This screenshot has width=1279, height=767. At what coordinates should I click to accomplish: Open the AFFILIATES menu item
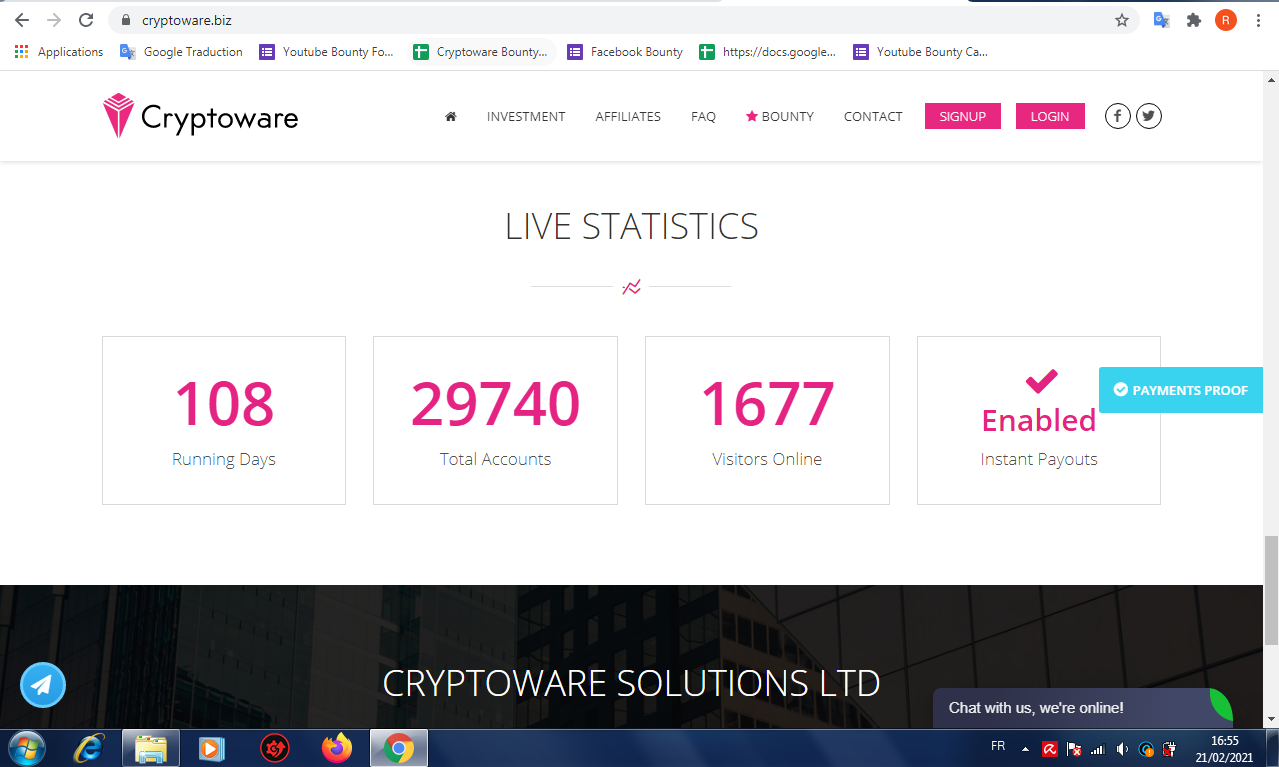(x=628, y=116)
